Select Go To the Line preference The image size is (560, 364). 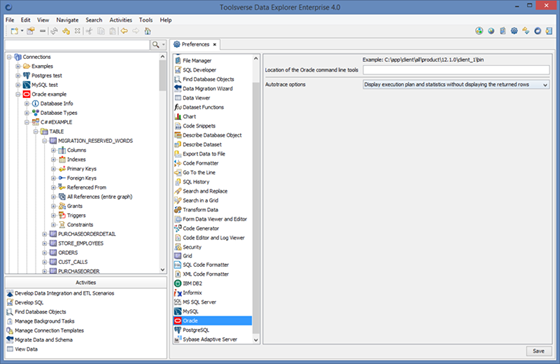199,172
